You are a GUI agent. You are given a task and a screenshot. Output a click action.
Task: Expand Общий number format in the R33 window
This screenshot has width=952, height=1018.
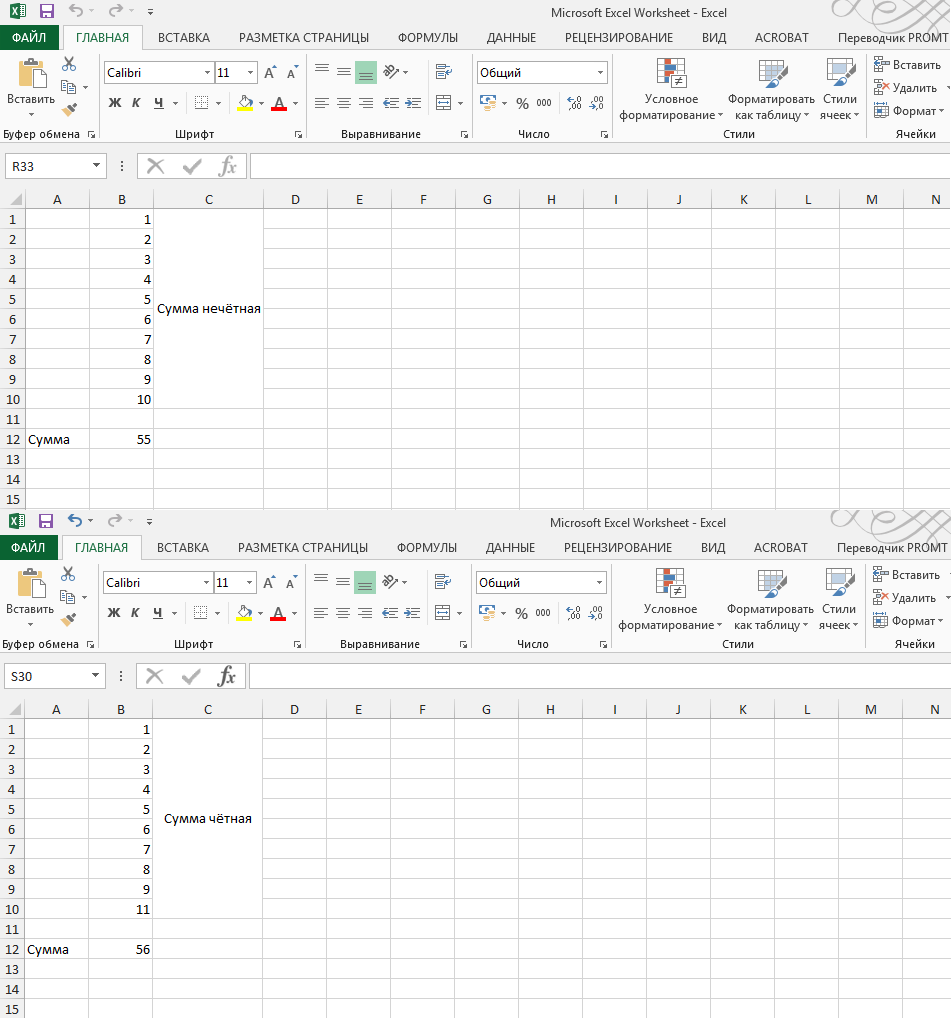pos(600,73)
